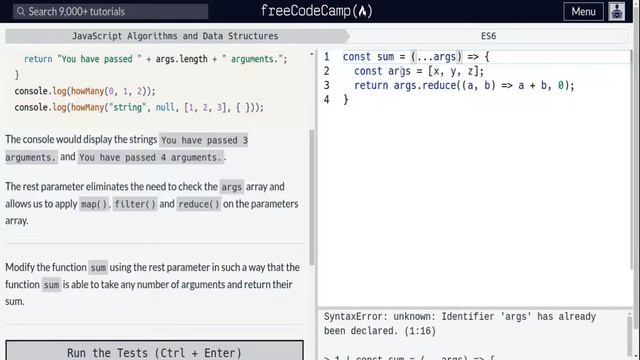Click line number 1 in editor gutter
Viewport: 640px width, 360px height.
coord(327,57)
